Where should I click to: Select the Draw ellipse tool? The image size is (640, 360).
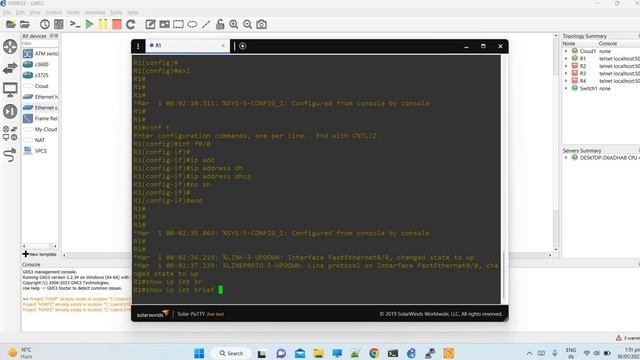click(x=192, y=24)
